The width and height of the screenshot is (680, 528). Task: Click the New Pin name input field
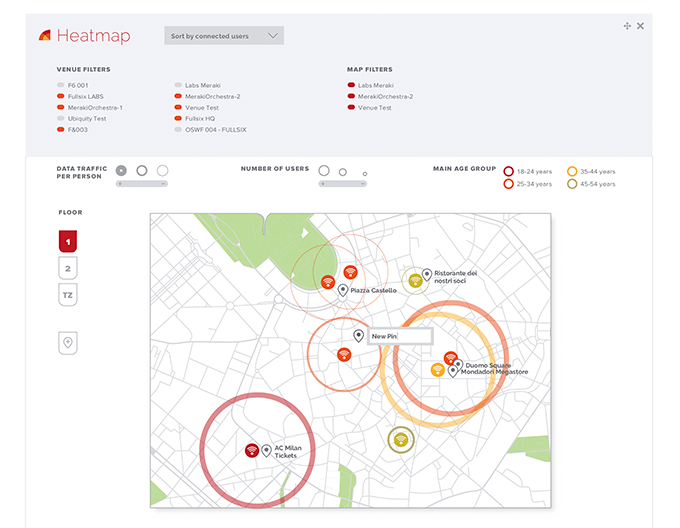[x=400, y=336]
